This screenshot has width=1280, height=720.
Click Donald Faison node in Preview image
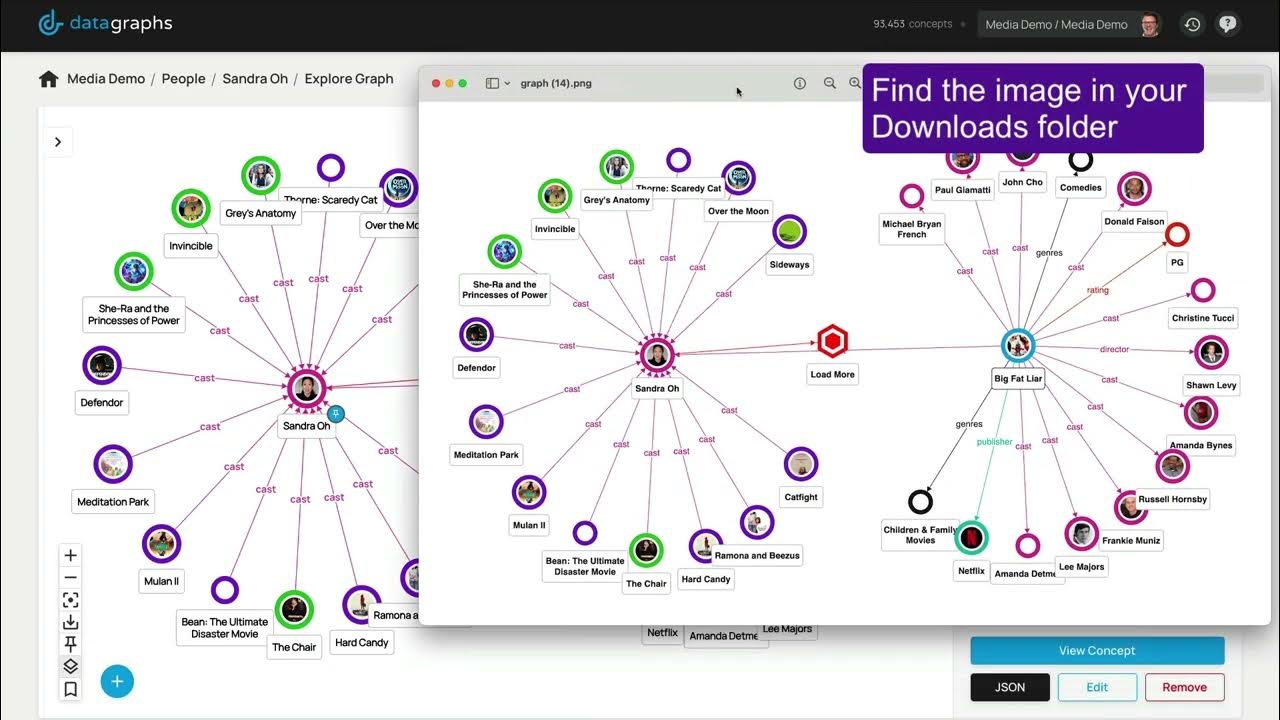tap(1134, 189)
